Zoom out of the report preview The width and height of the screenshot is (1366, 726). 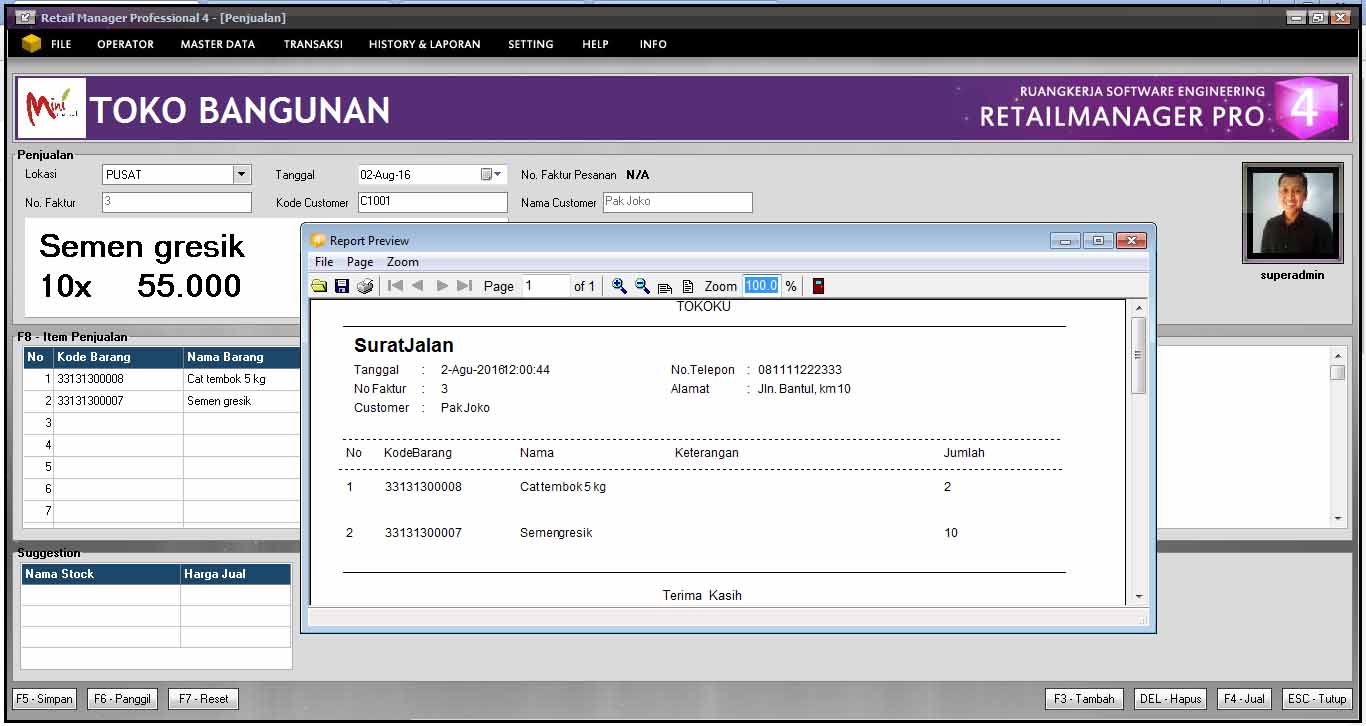642,286
